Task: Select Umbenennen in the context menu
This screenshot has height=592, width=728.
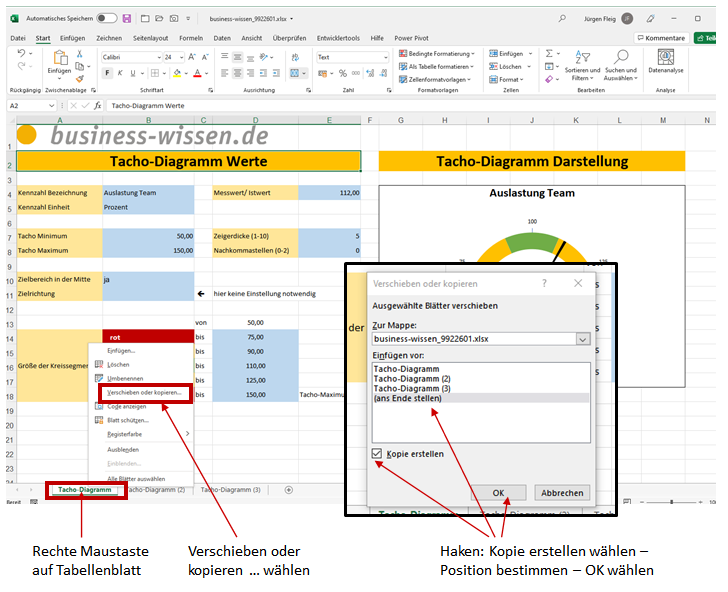Action: (125, 379)
